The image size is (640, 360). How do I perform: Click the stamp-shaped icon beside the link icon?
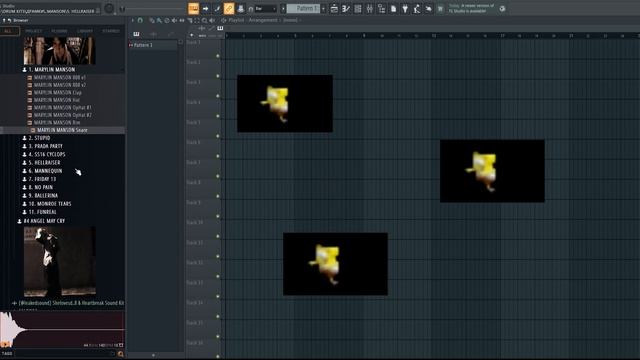241,9
